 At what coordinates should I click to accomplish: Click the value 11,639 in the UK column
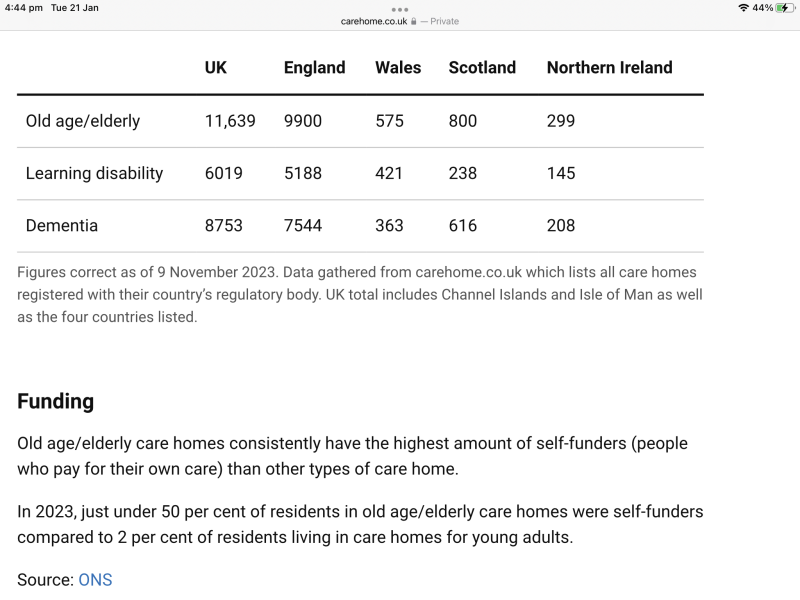pos(230,121)
